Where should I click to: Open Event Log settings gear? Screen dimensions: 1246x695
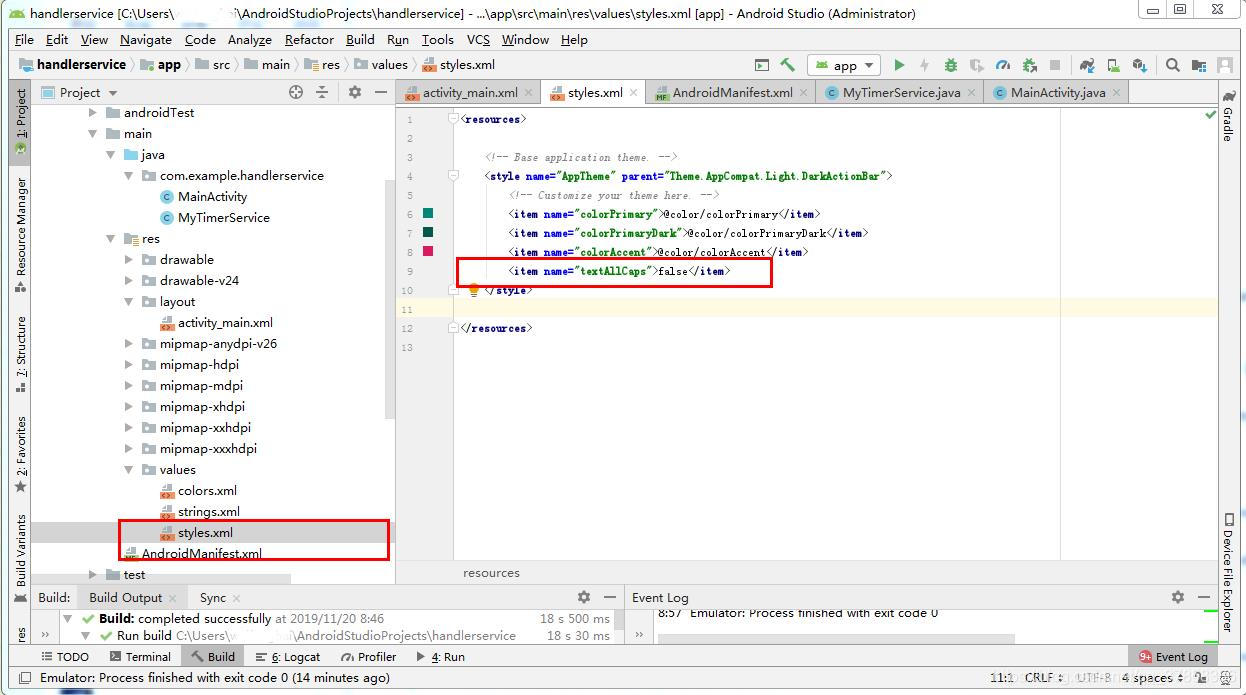(x=1177, y=597)
